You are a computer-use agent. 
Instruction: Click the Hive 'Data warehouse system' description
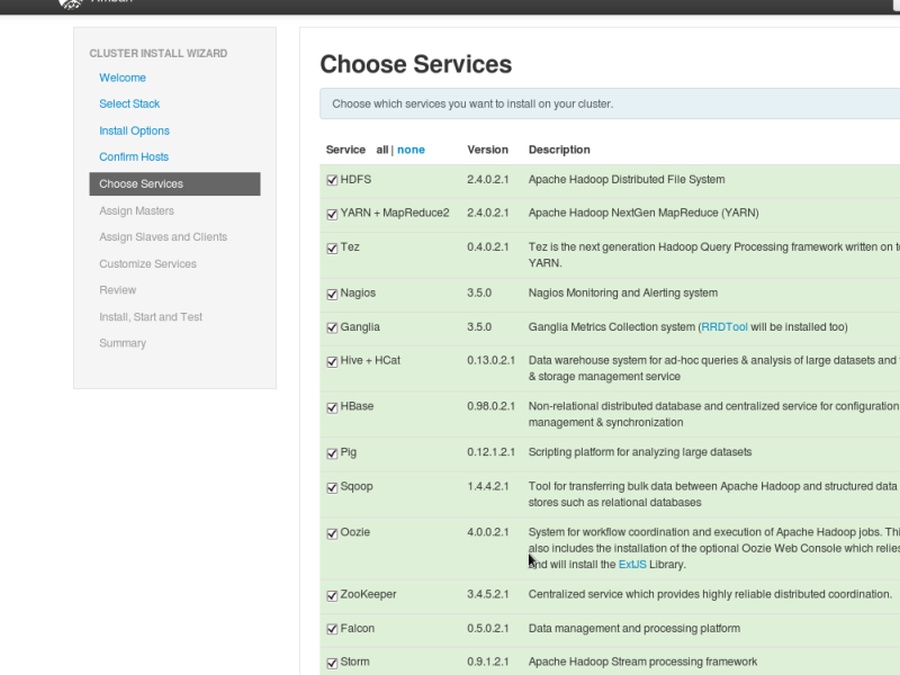[714, 368]
